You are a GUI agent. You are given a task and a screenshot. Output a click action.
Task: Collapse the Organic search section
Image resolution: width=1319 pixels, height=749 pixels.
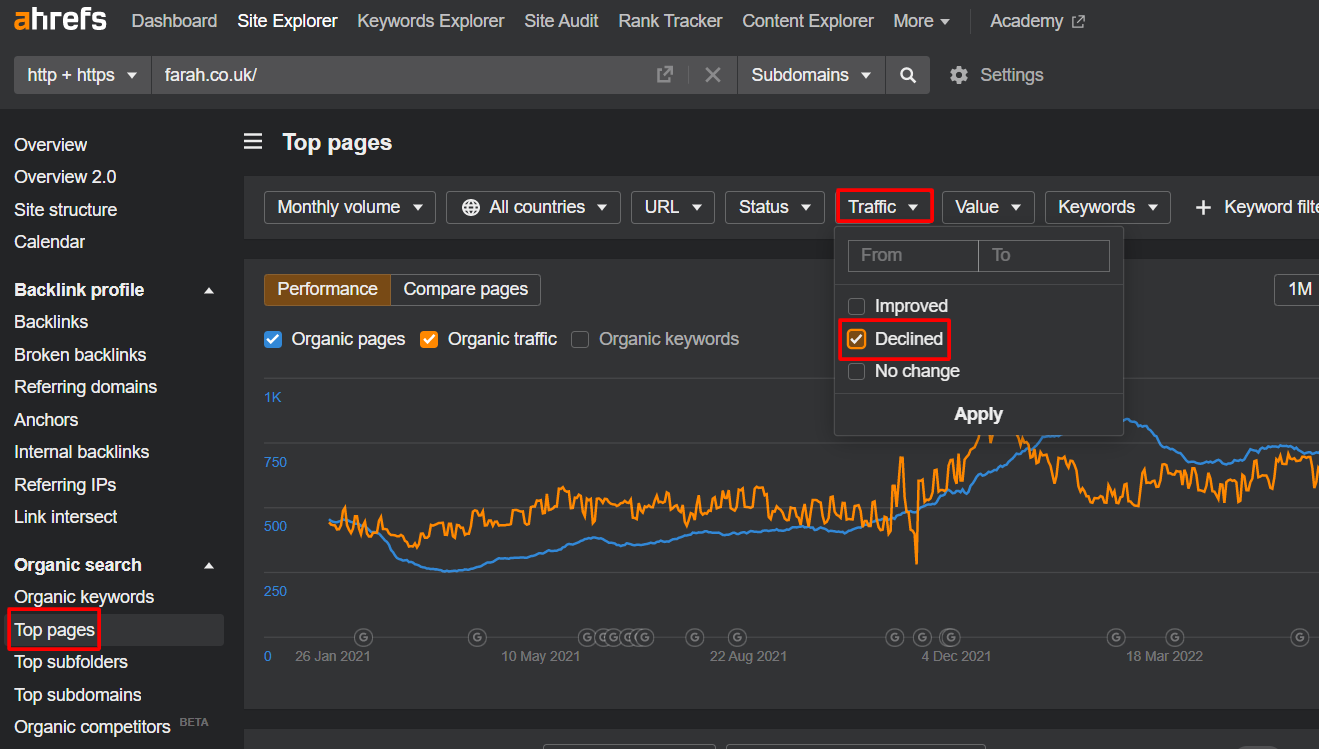[x=209, y=565]
